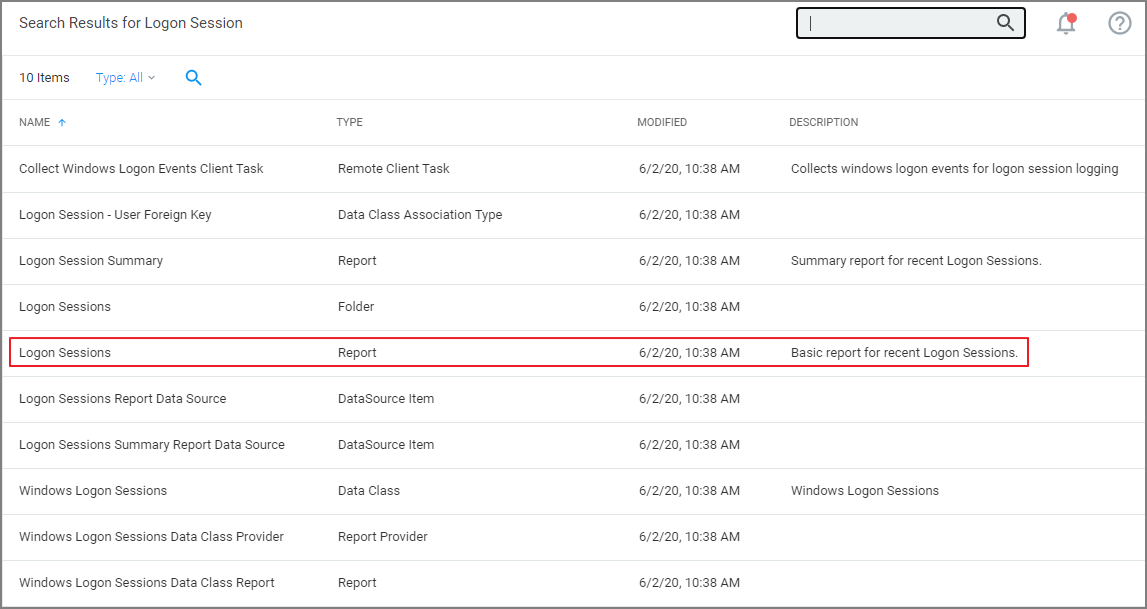Open Logon Sessions Report Data Source
1147x609 pixels.
click(122, 398)
